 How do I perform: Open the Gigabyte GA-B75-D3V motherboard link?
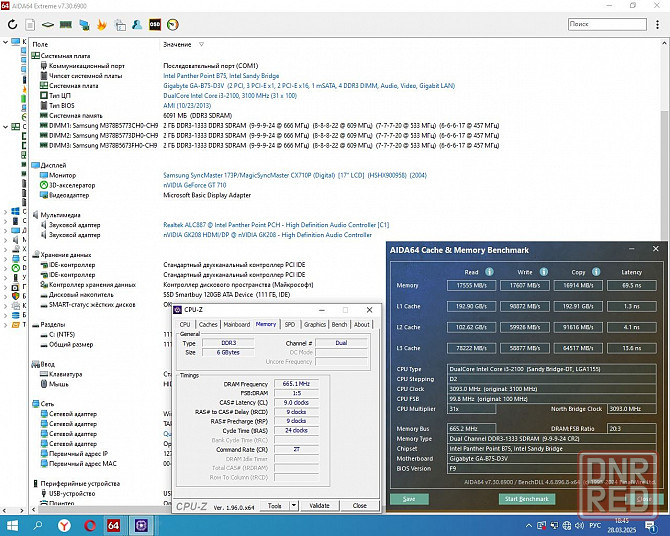pyautogui.click(x=309, y=85)
